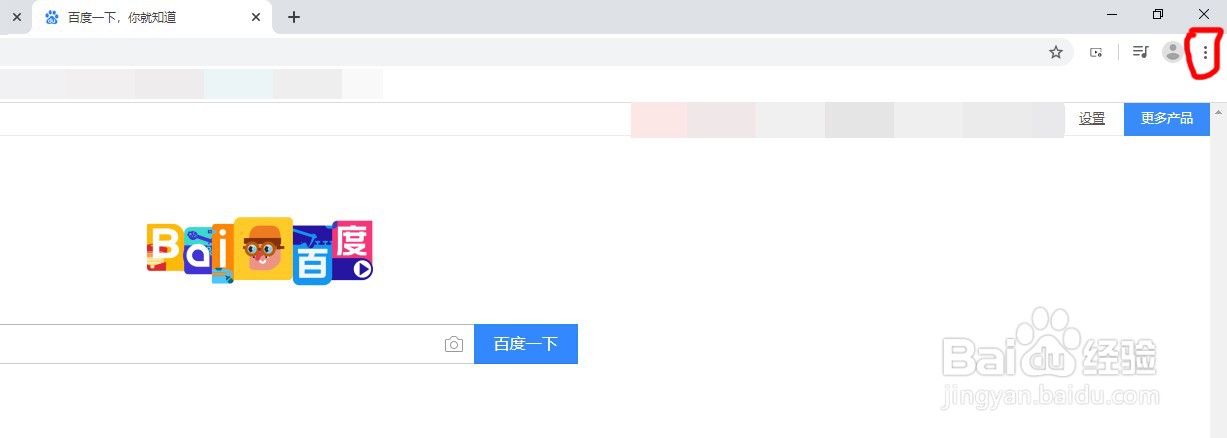
Task: Click the scrollbar up arrow
Action: click(x=1218, y=111)
